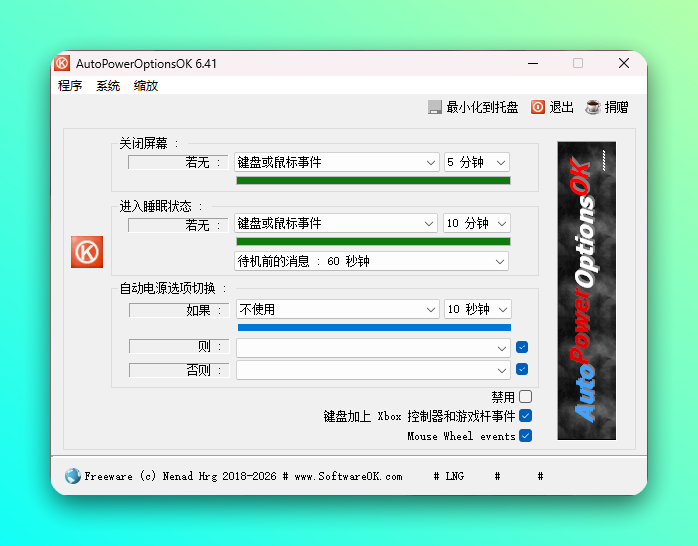Open the 系统 menu
The image size is (698, 546).
pyautogui.click(x=108, y=86)
